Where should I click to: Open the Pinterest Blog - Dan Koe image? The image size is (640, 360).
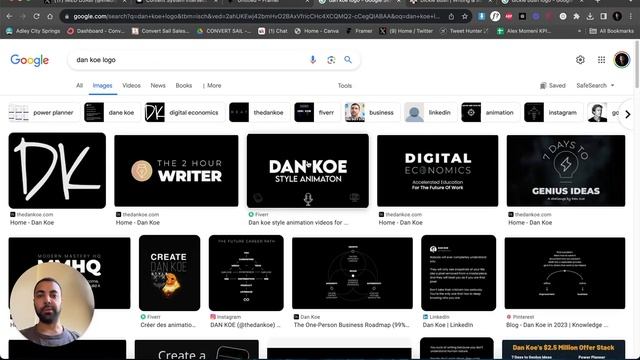coord(565,273)
